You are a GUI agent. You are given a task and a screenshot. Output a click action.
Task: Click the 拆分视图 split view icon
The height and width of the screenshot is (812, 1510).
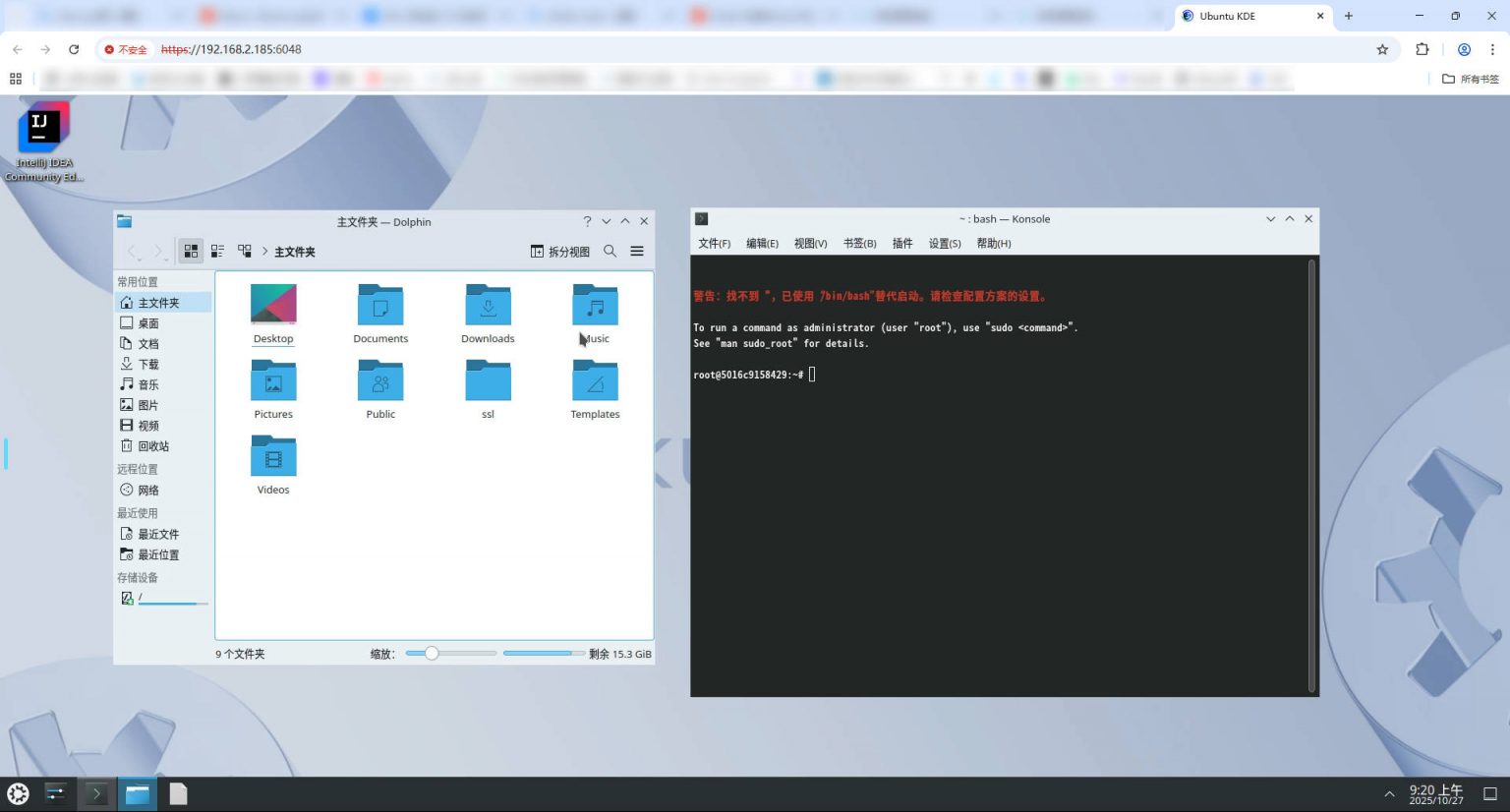(x=561, y=251)
